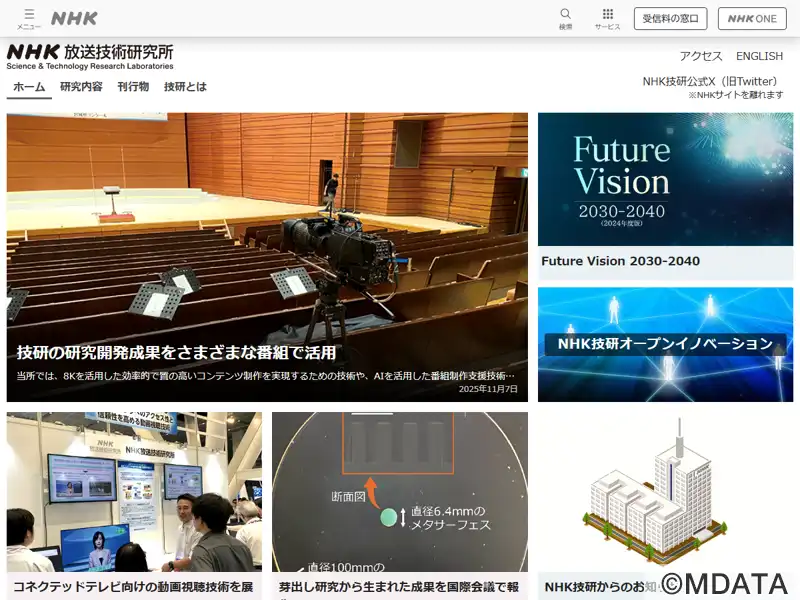Open the exhibition booth article thumbnail

[134, 492]
